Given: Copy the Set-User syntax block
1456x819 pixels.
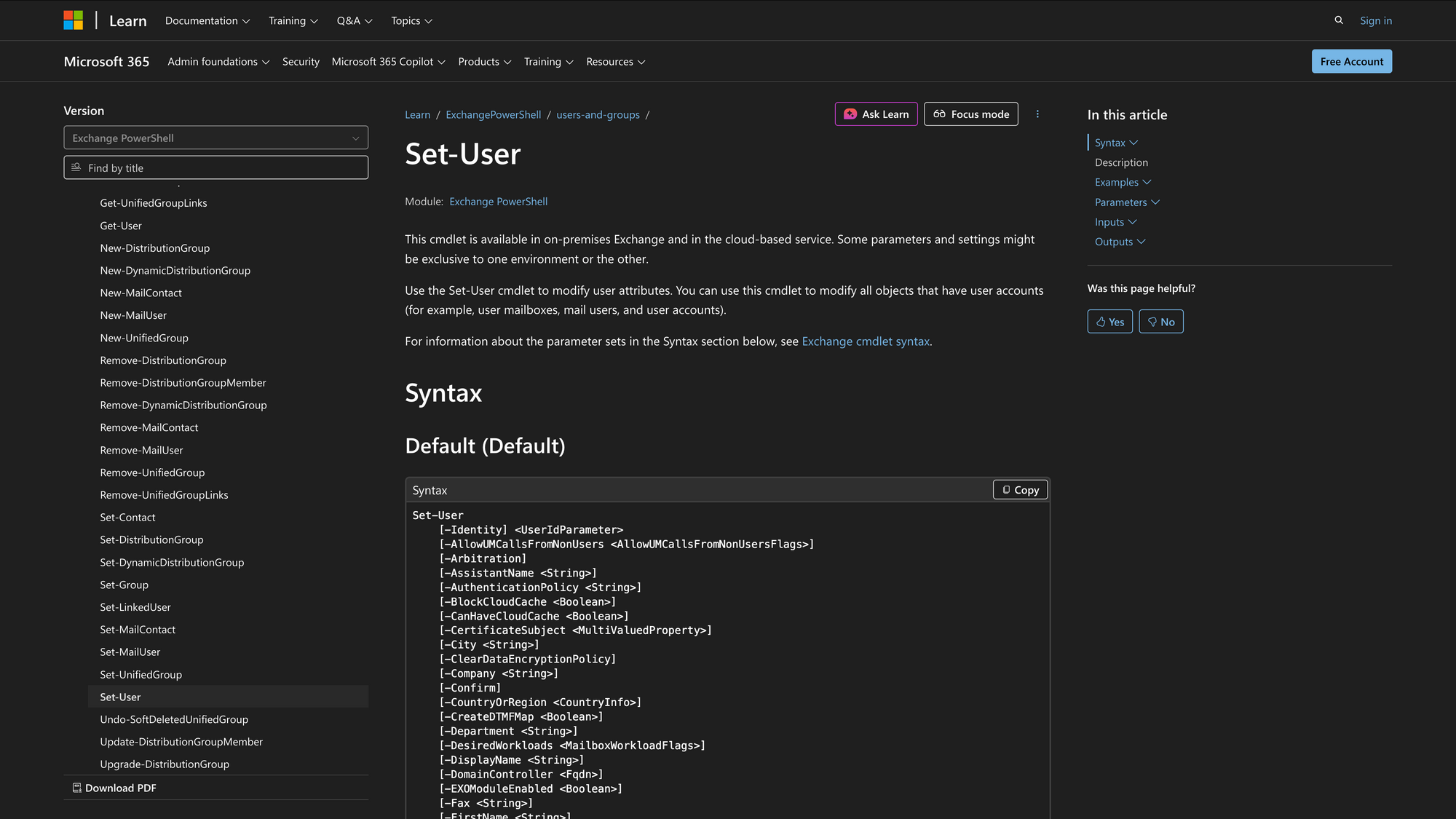Looking at the screenshot, I should (x=1019, y=489).
